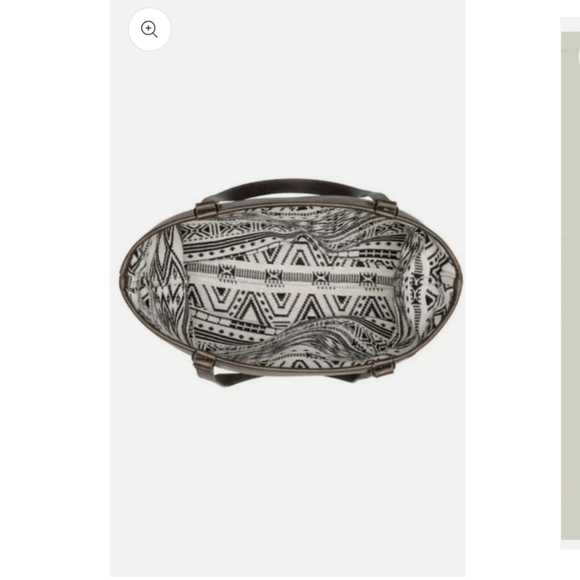Screen dimensions: 580x580
Task: Click the white gap between product images
Action: pos(513,290)
